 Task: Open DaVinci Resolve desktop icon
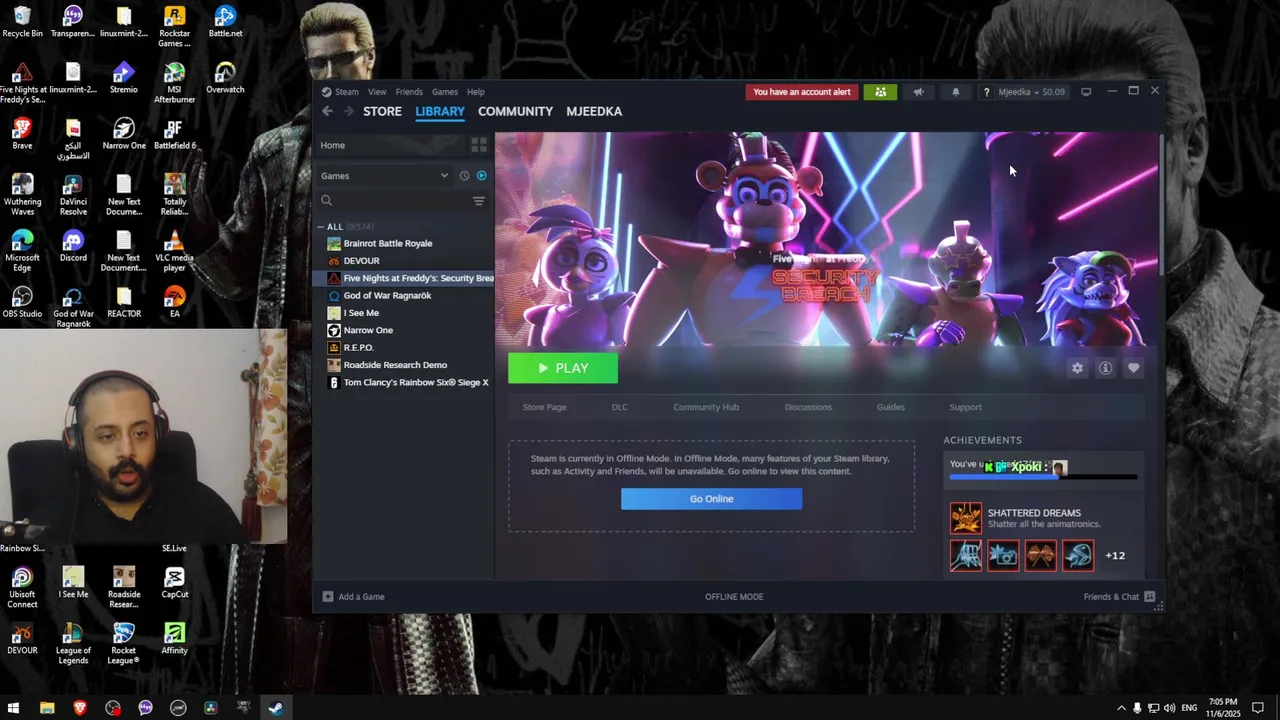coord(73,195)
